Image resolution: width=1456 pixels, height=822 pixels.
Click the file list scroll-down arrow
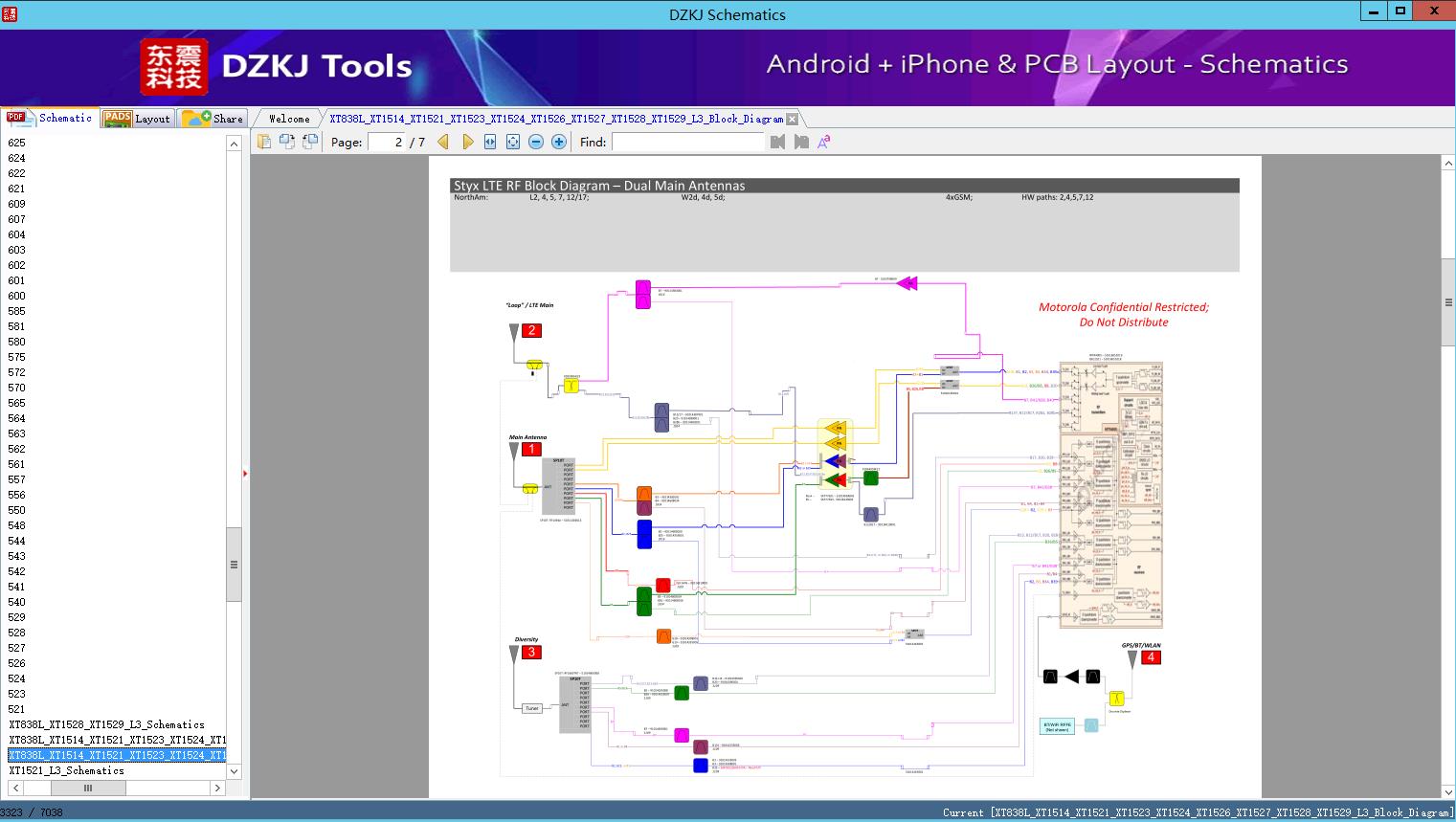(x=234, y=771)
